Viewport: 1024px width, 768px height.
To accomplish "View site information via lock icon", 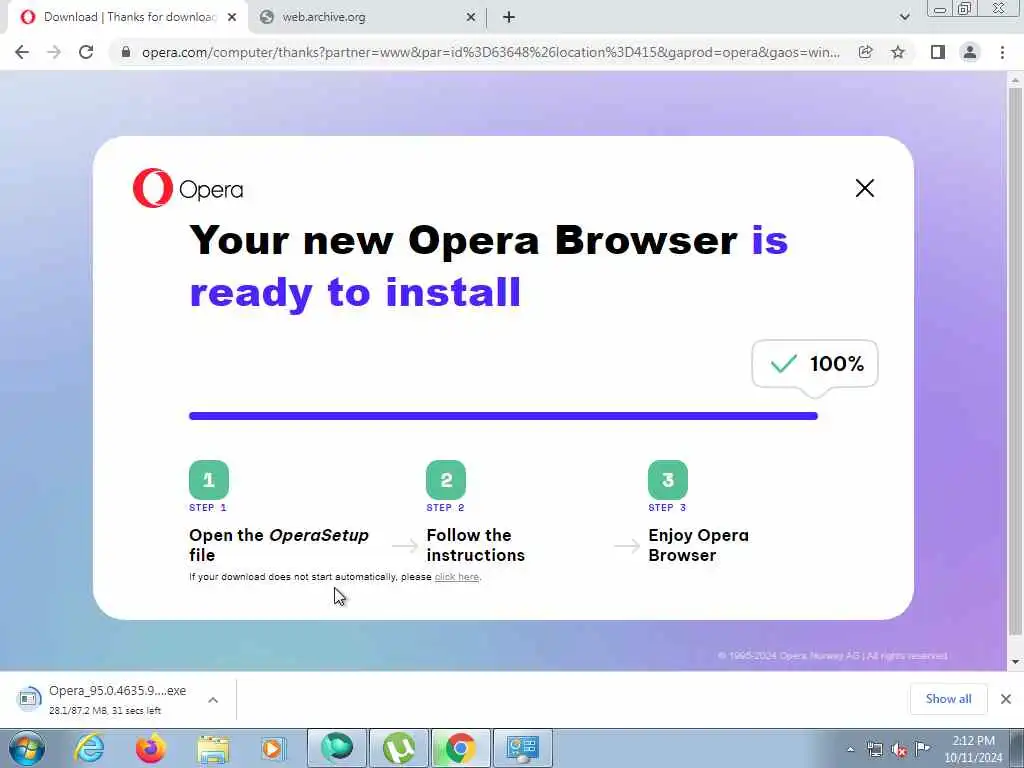I will point(126,52).
